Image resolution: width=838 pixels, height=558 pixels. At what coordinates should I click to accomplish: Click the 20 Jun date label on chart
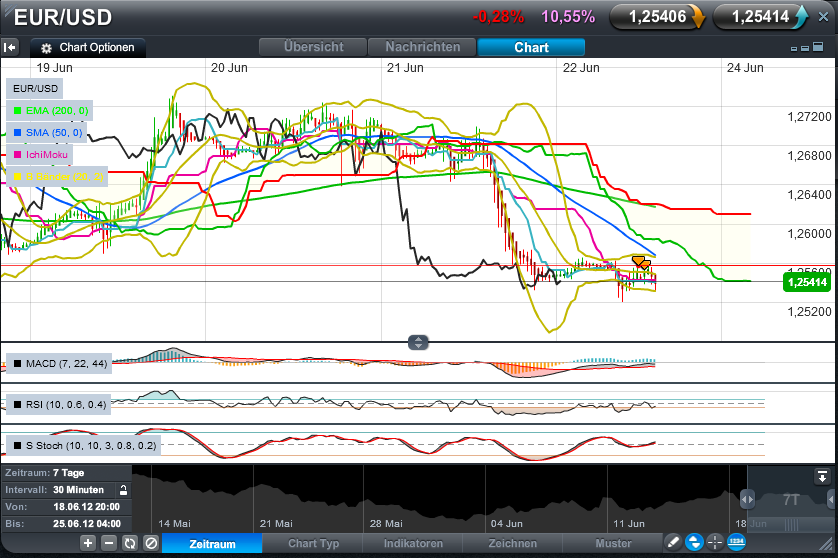tap(229, 68)
